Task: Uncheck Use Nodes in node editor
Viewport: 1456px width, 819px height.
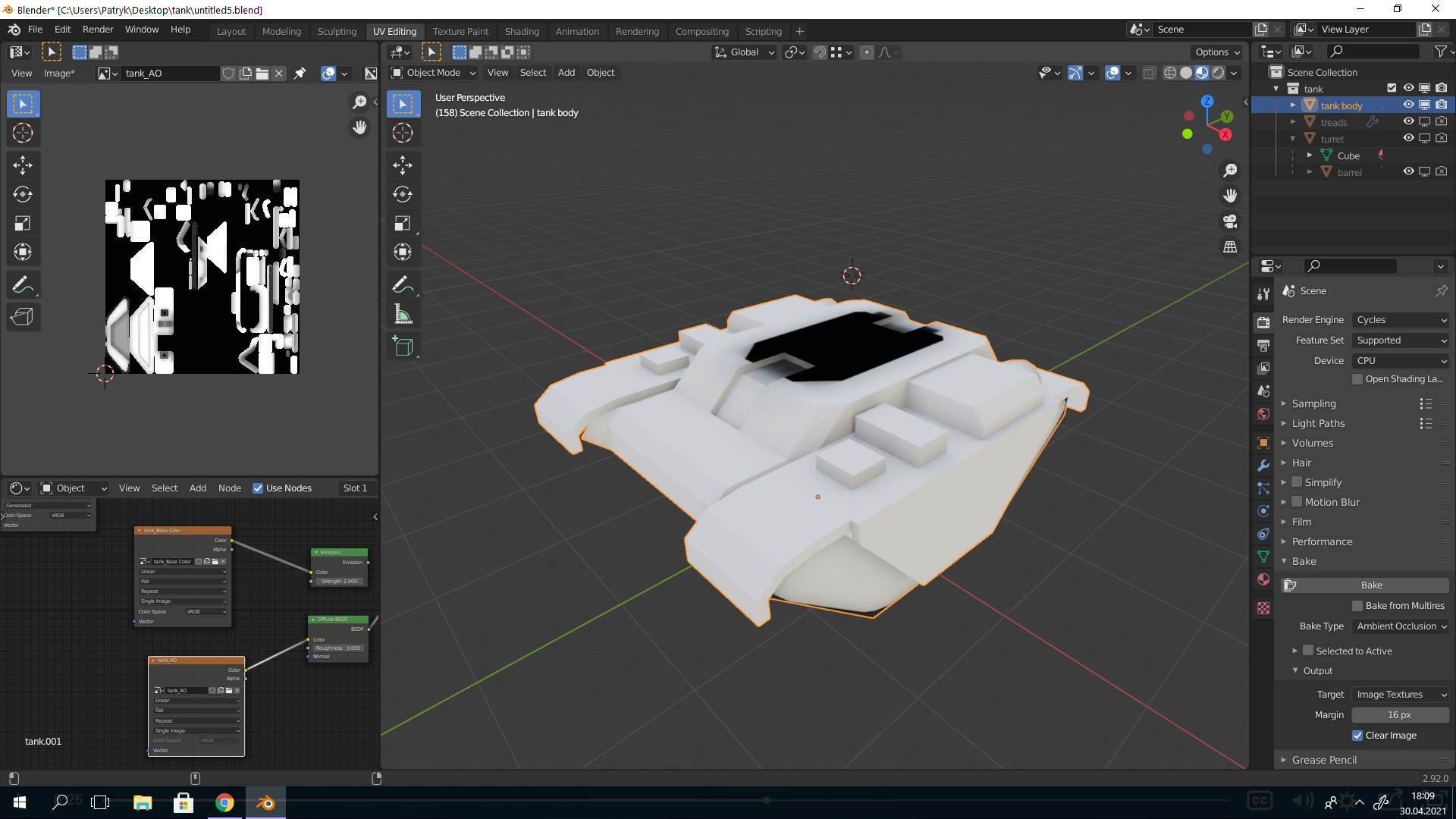Action: [x=258, y=488]
